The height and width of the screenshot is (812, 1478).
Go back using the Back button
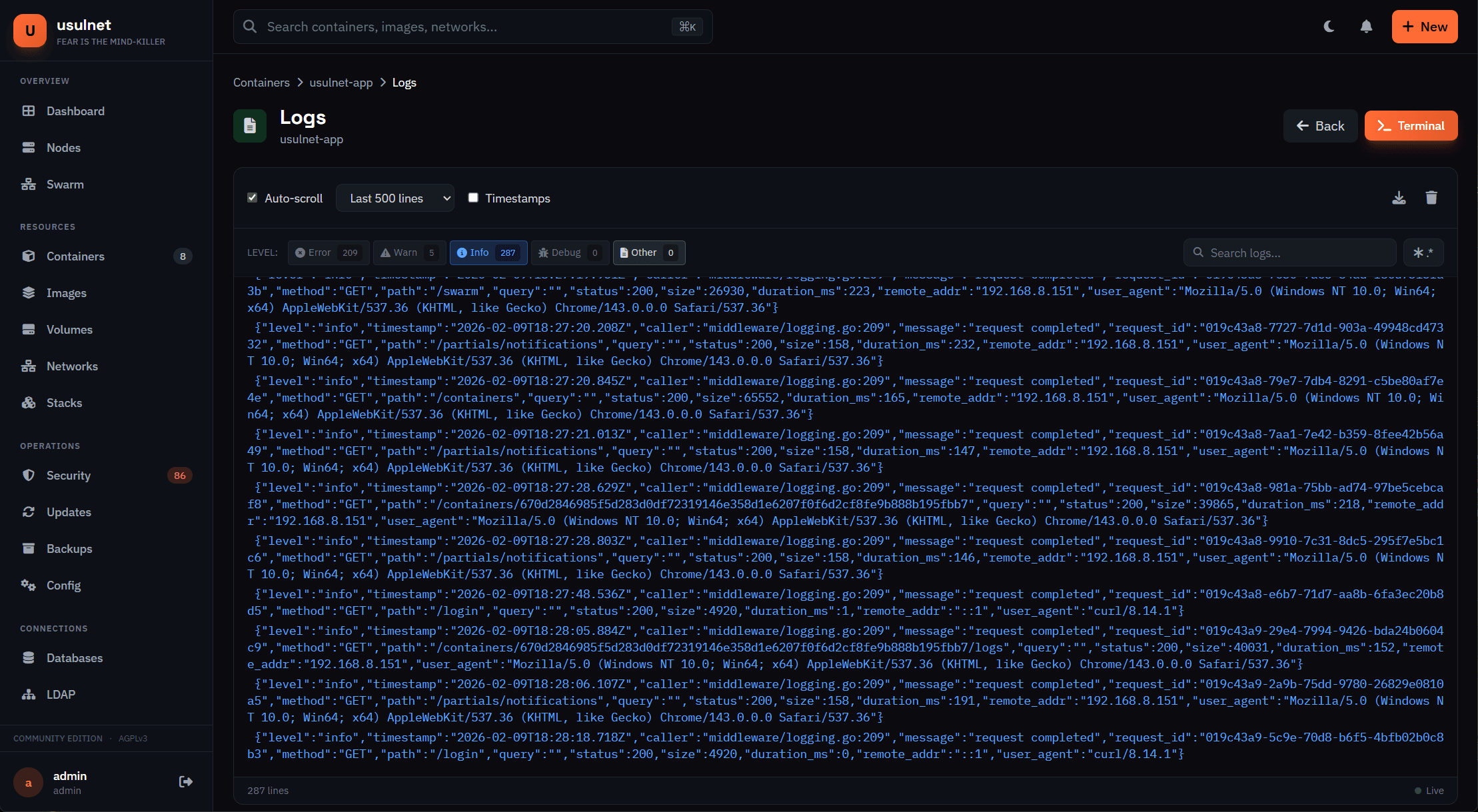pos(1320,125)
